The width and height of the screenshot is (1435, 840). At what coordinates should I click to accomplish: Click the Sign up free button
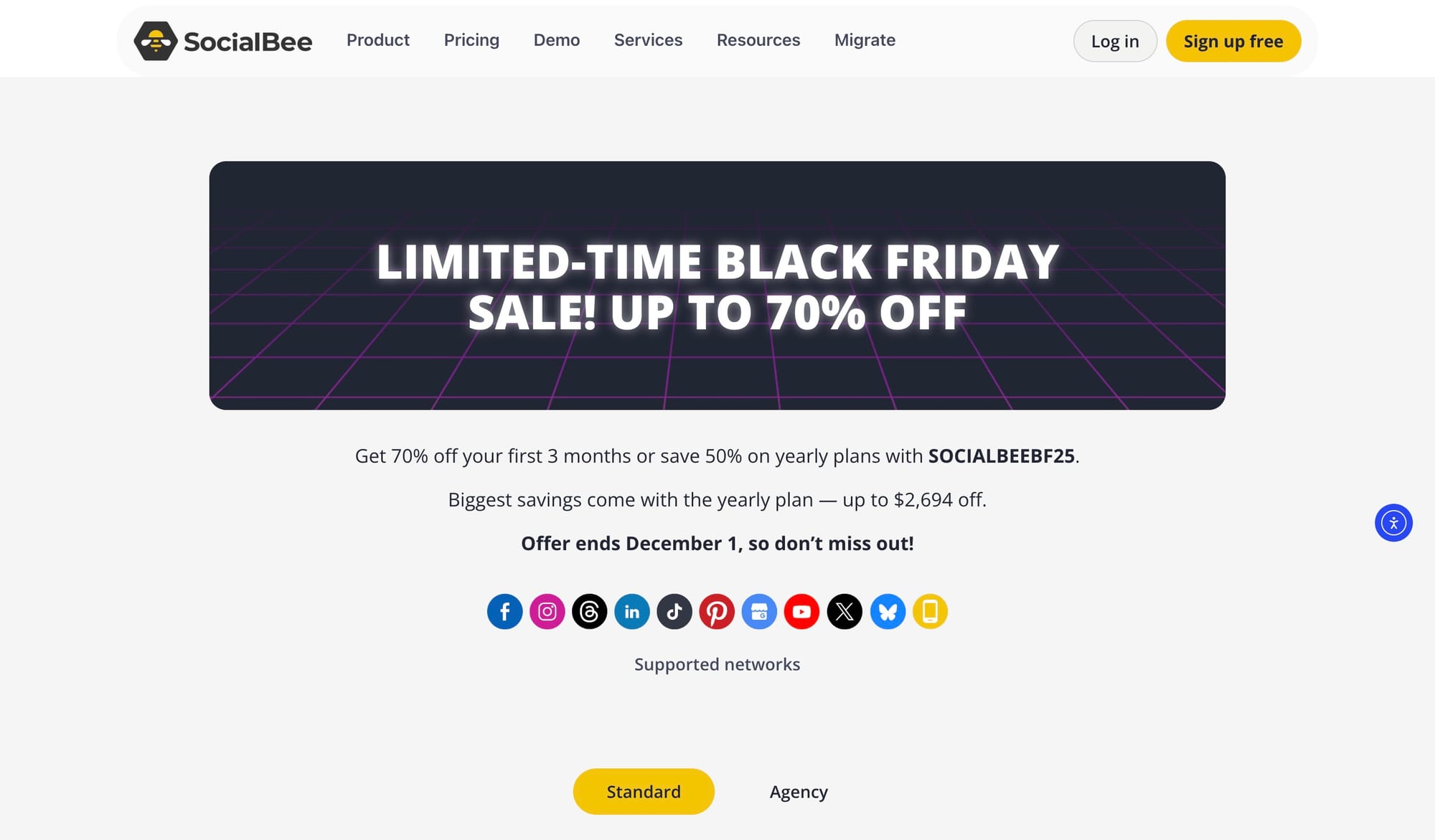click(x=1233, y=41)
